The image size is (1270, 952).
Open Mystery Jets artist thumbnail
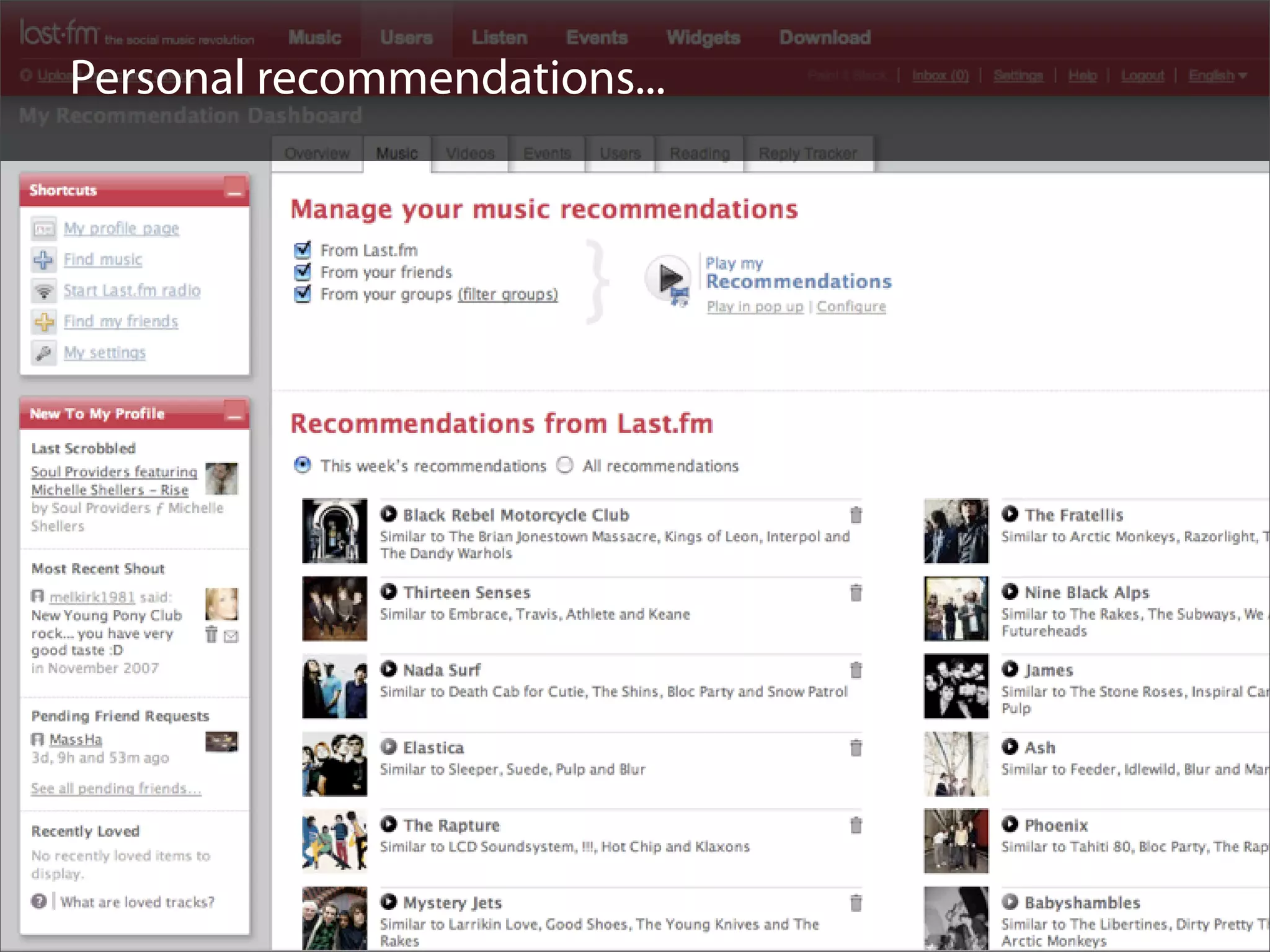[x=334, y=918]
